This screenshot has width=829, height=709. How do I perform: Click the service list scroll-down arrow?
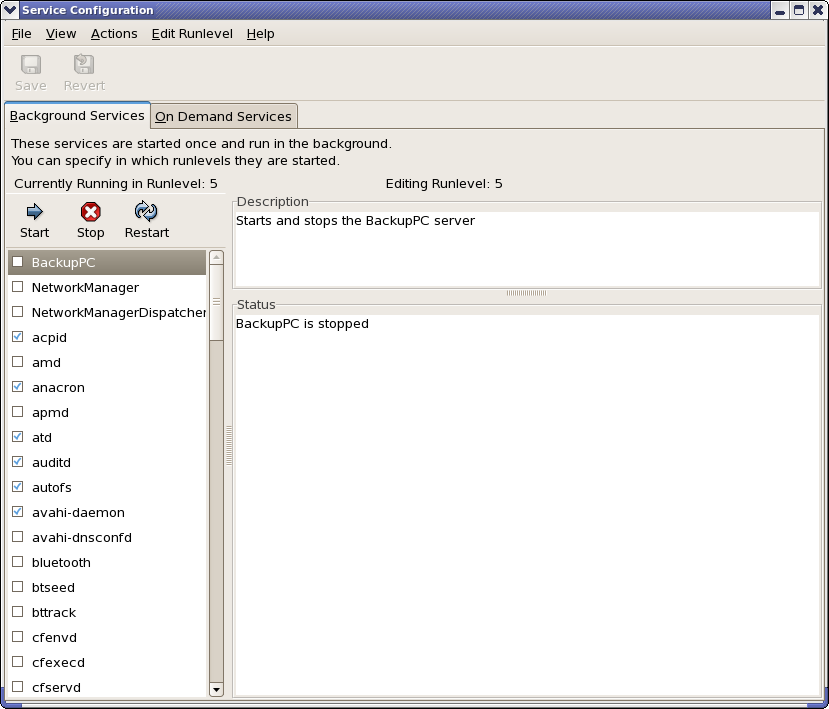[216, 689]
